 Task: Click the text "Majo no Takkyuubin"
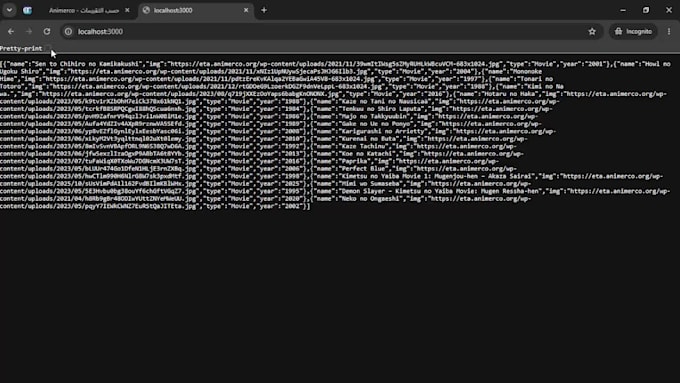tap(374, 116)
